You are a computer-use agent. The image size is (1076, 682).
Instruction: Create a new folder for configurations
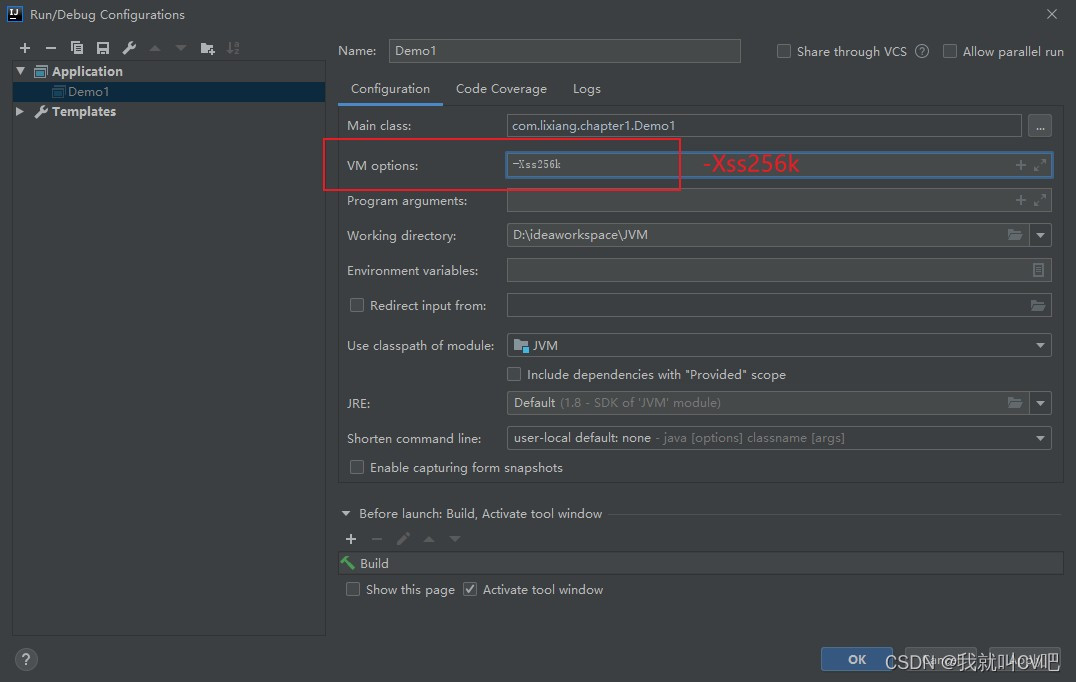pos(207,48)
